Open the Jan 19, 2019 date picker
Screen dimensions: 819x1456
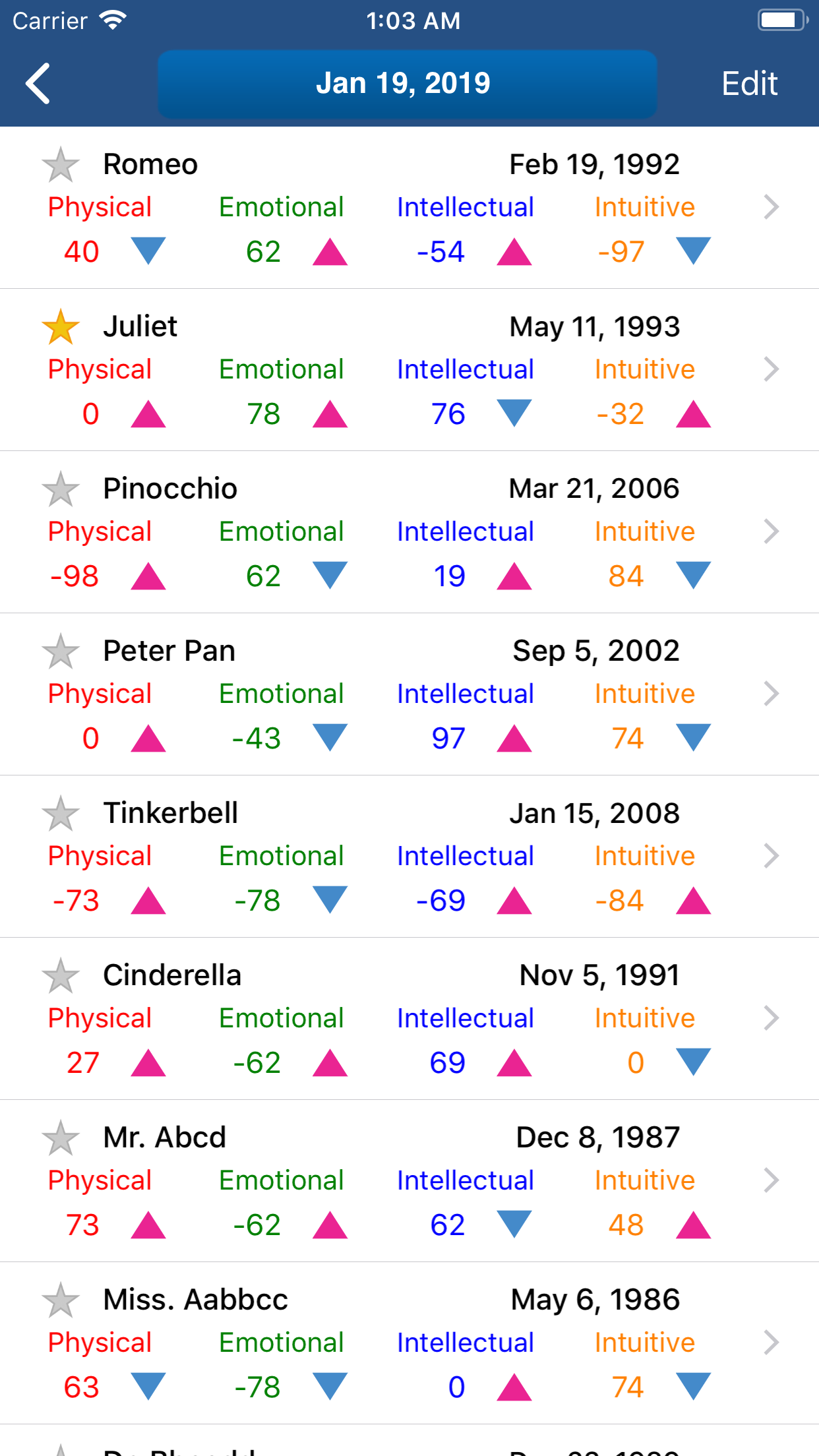pos(407,84)
